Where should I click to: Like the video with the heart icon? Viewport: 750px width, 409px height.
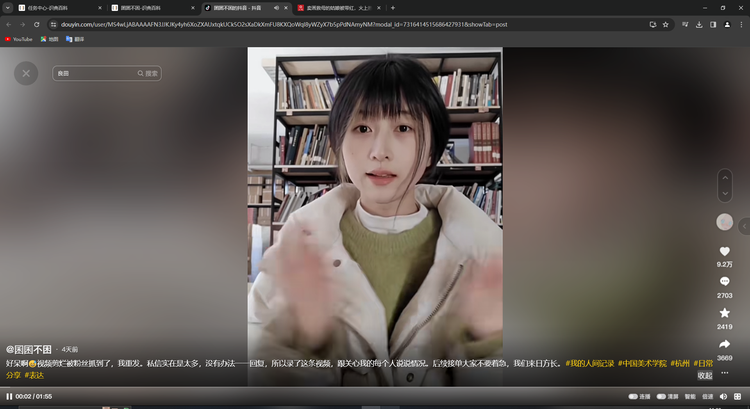pos(724,251)
